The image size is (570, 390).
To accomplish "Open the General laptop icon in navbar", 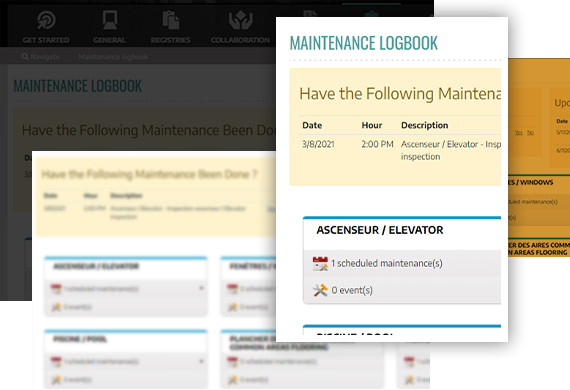I will [109, 20].
